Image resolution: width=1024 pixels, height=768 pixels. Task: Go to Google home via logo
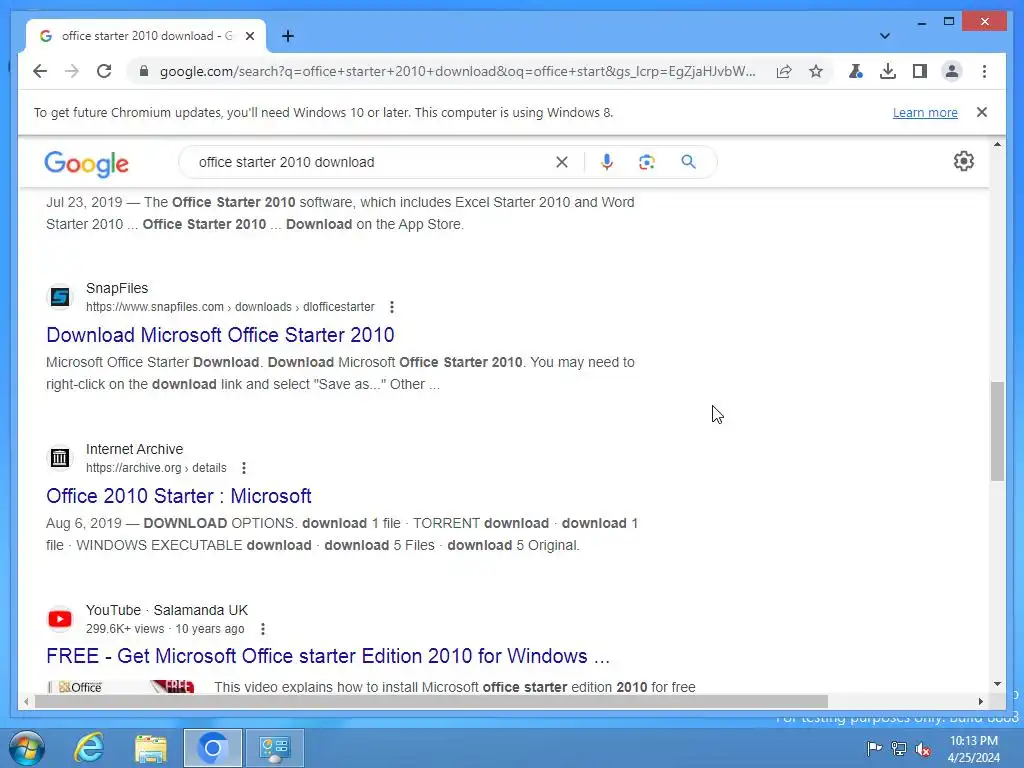[86, 163]
